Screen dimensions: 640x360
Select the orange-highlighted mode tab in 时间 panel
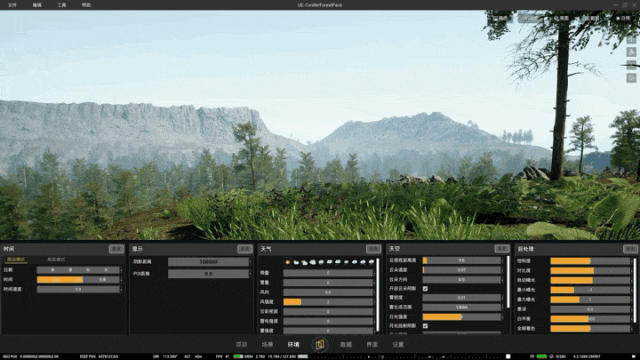click(x=16, y=259)
